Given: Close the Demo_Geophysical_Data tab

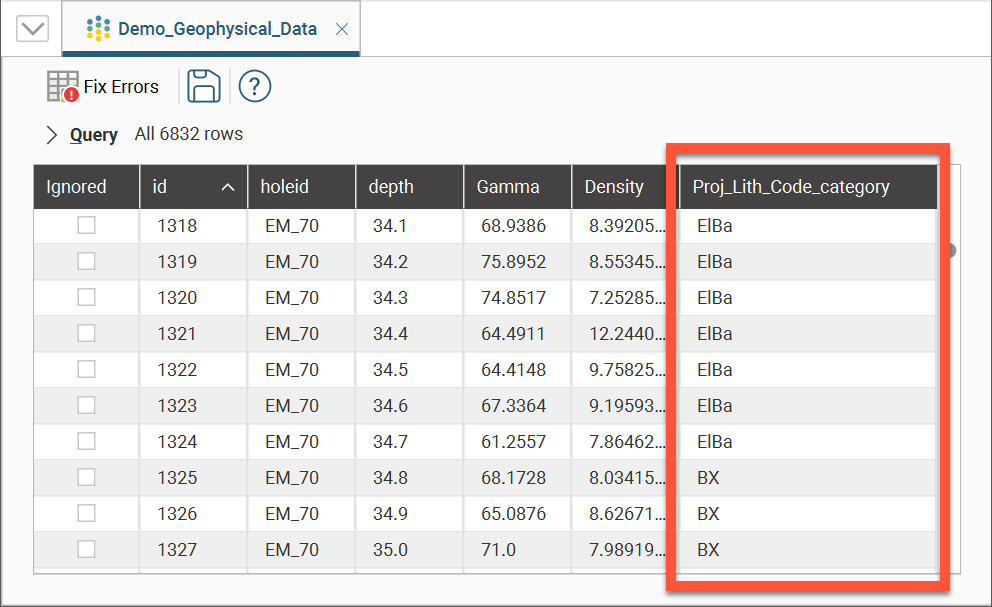Looking at the screenshot, I should (x=341, y=29).
